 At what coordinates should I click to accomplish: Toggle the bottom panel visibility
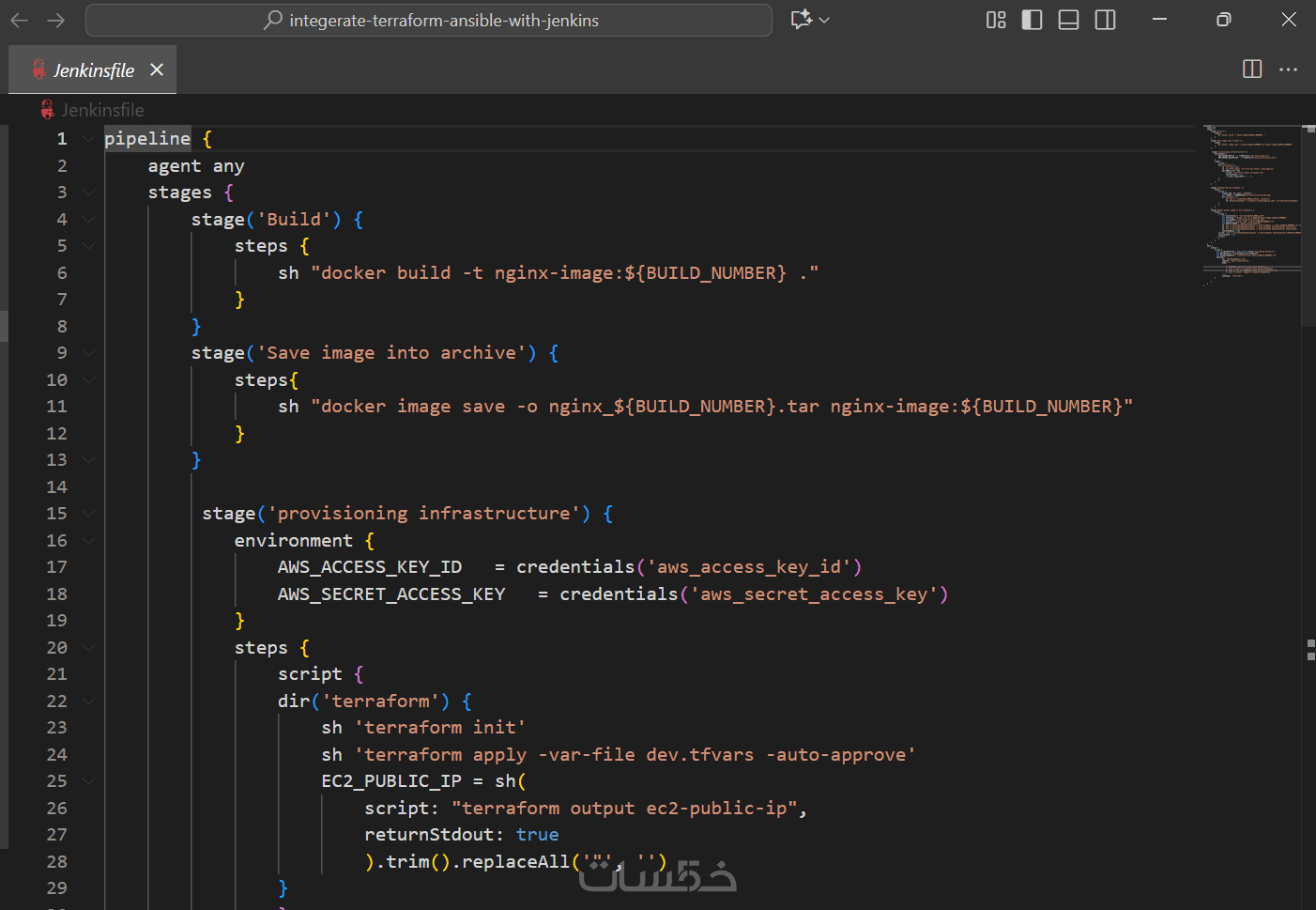pos(1068,20)
